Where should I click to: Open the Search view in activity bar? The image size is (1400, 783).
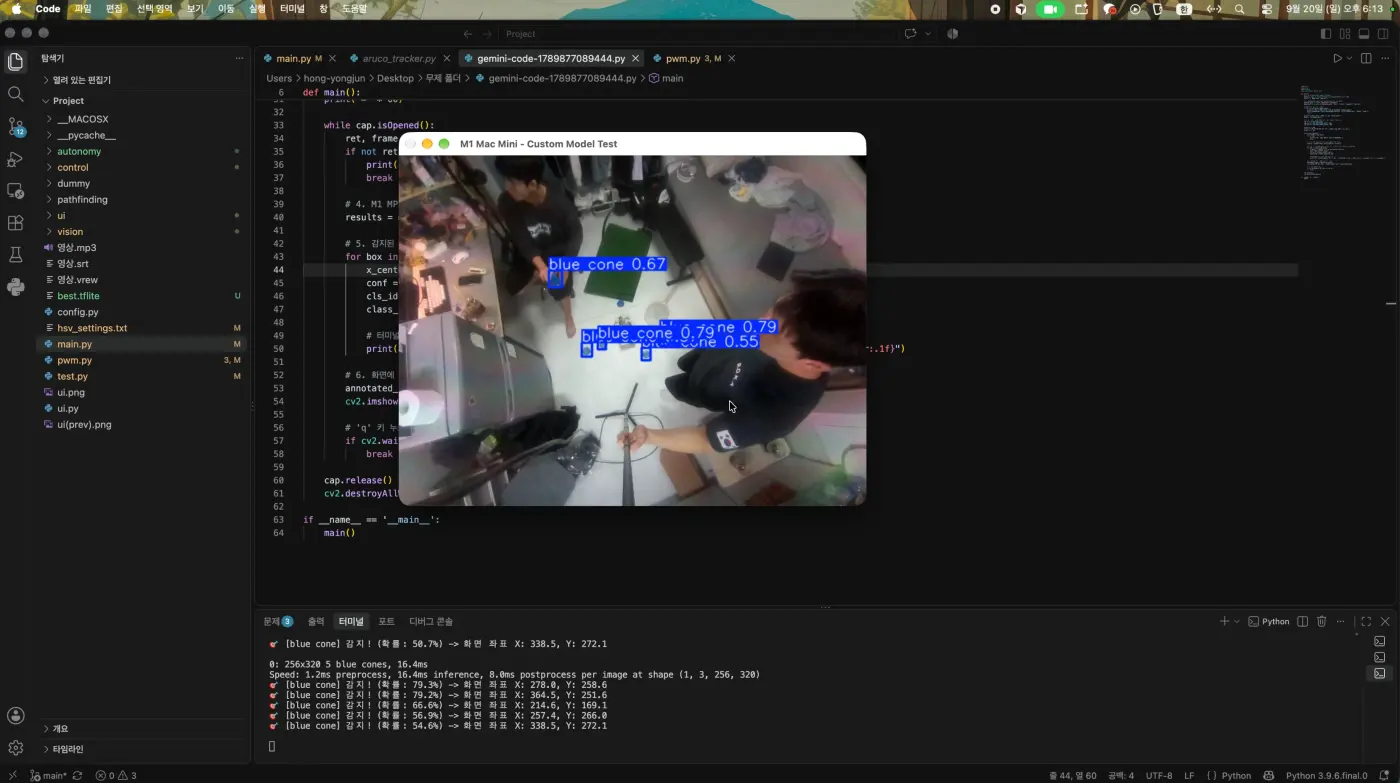pyautogui.click(x=15, y=94)
